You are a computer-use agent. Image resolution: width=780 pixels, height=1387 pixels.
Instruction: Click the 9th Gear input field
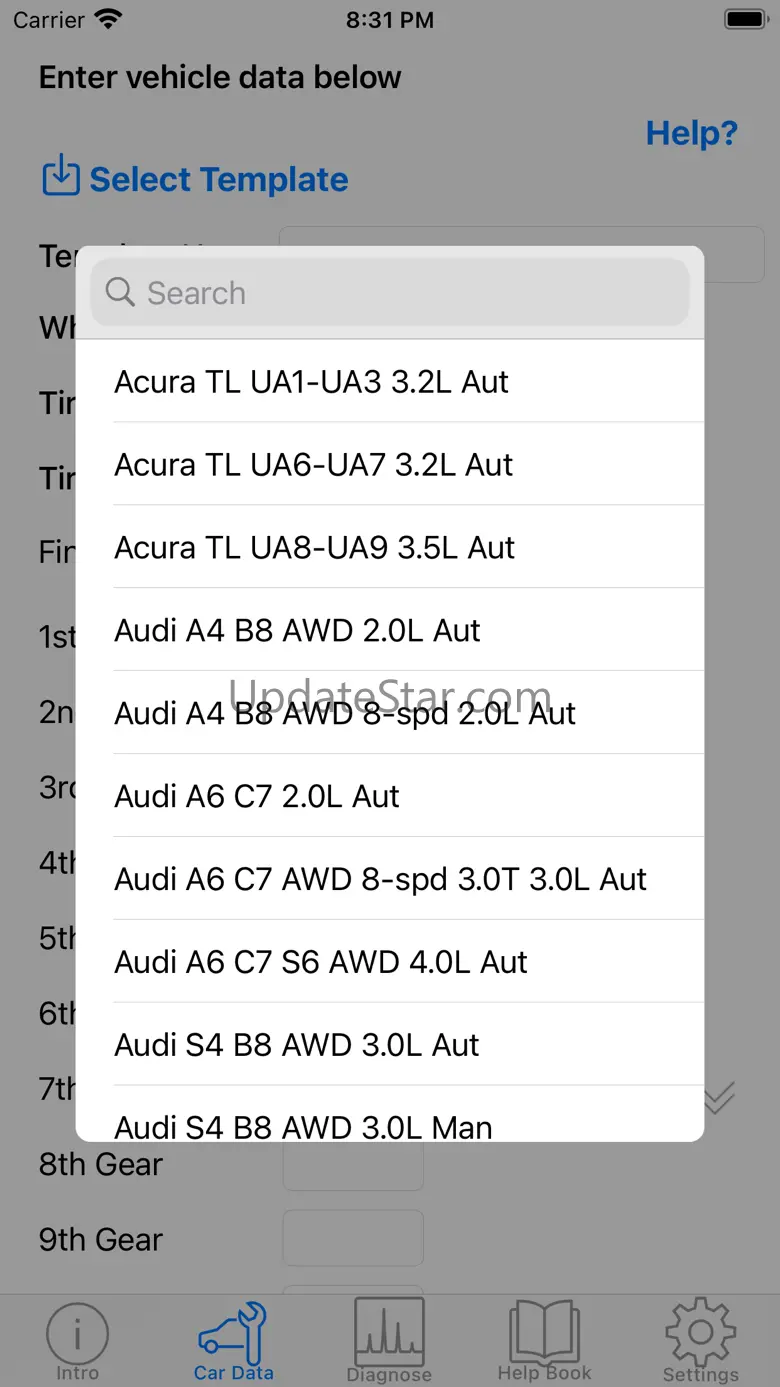pyautogui.click(x=353, y=1239)
